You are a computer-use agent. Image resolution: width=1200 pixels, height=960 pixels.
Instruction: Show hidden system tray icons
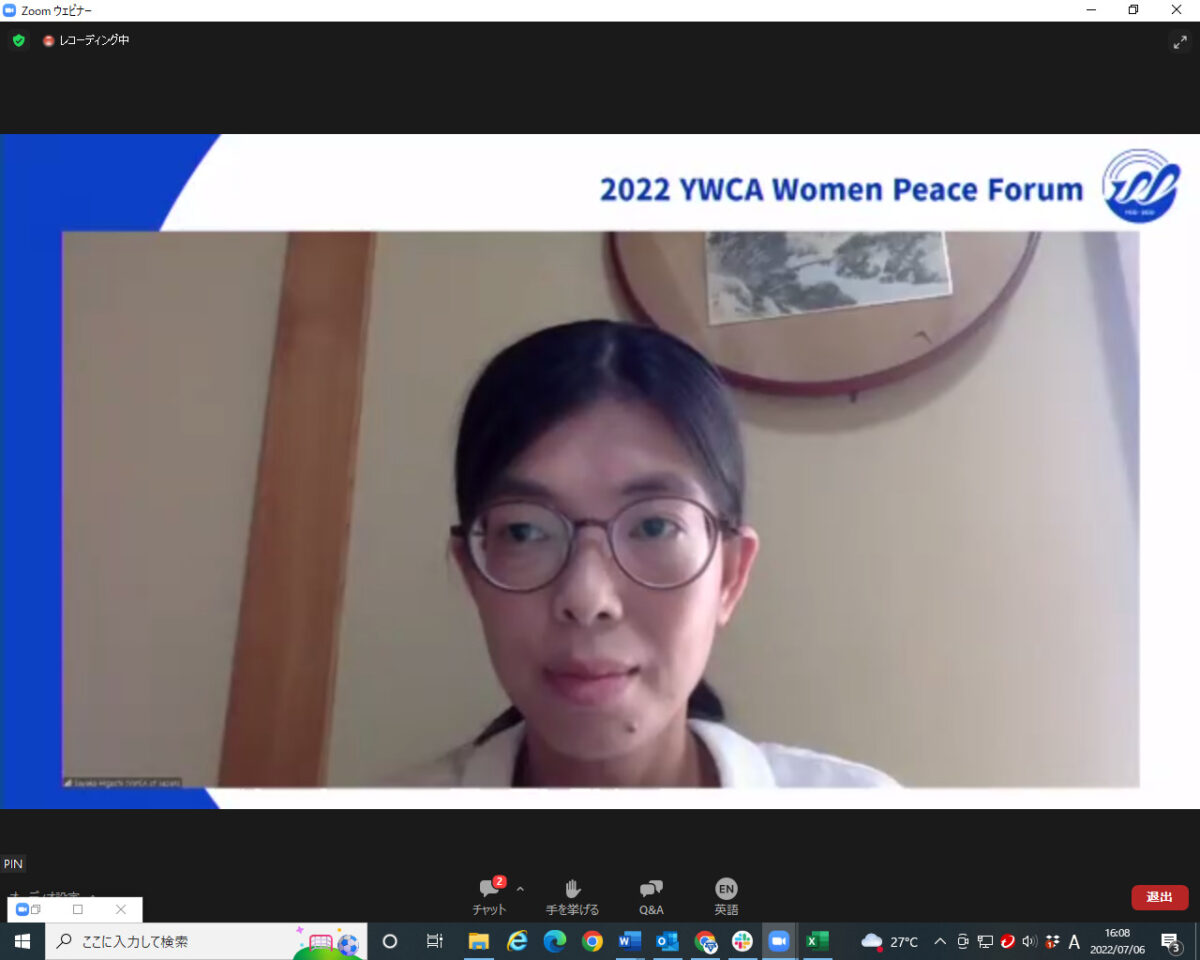pos(940,941)
